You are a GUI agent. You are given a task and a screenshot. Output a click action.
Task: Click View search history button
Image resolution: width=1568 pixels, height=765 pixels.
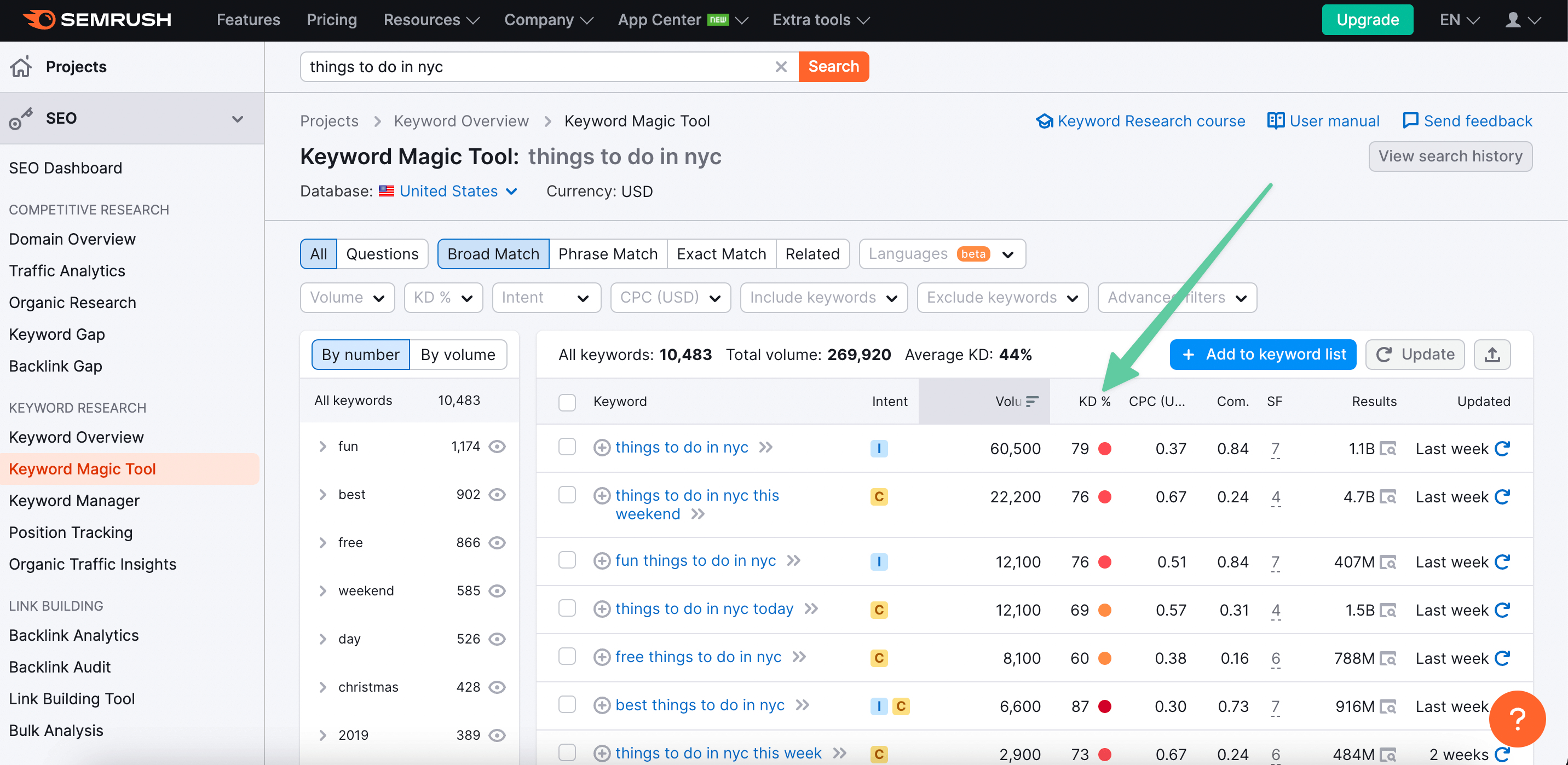tap(1450, 157)
